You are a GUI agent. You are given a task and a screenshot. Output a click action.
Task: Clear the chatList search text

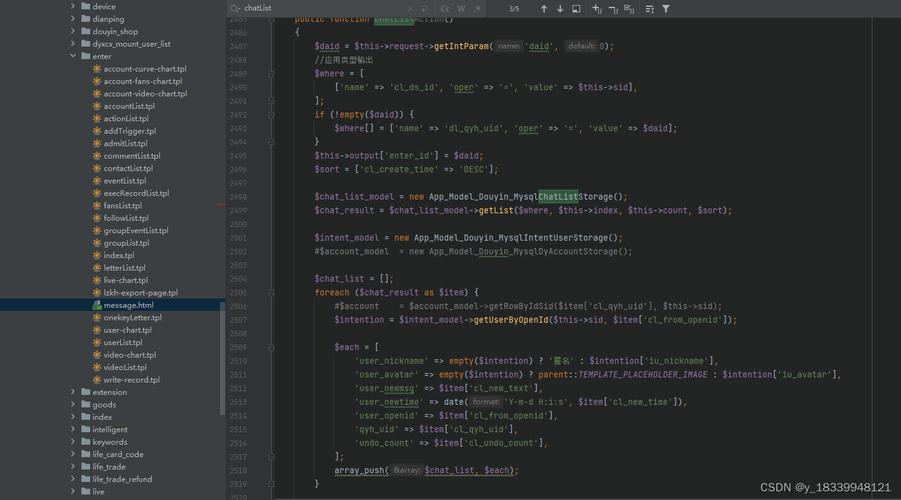point(410,9)
